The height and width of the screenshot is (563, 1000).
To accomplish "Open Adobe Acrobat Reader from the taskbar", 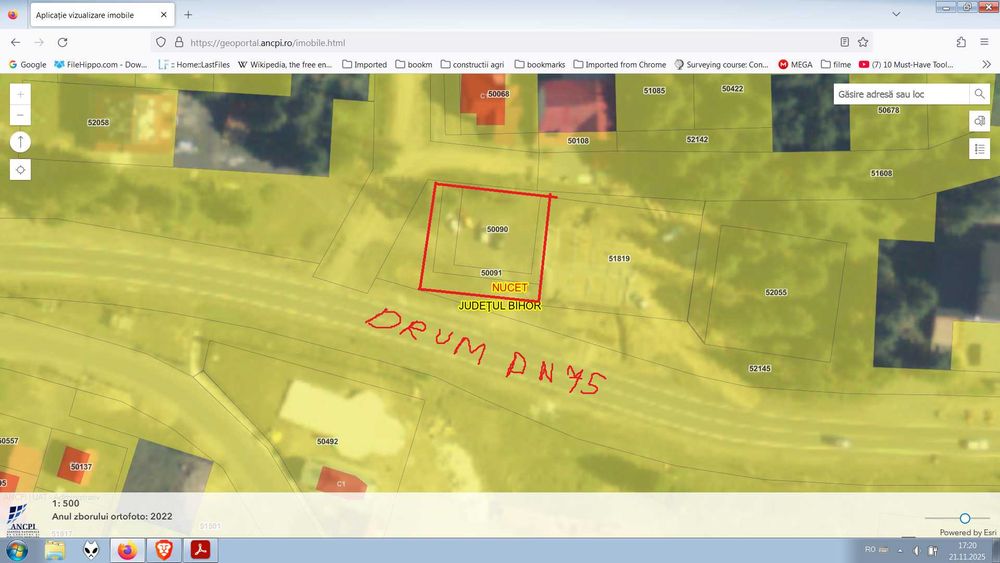I will [x=200, y=550].
